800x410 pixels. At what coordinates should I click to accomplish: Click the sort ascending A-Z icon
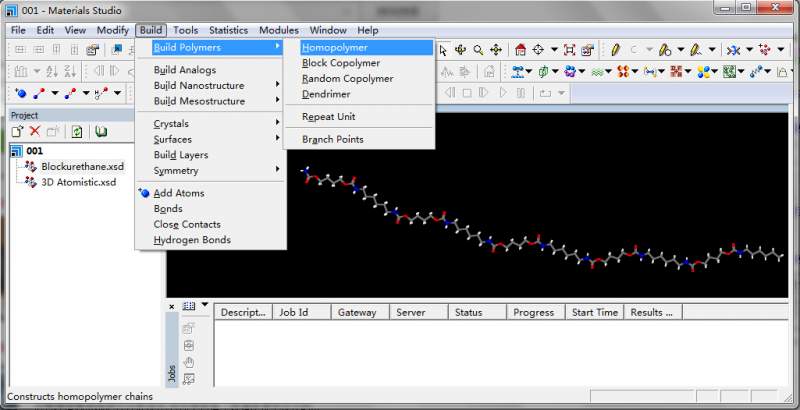pos(52,72)
